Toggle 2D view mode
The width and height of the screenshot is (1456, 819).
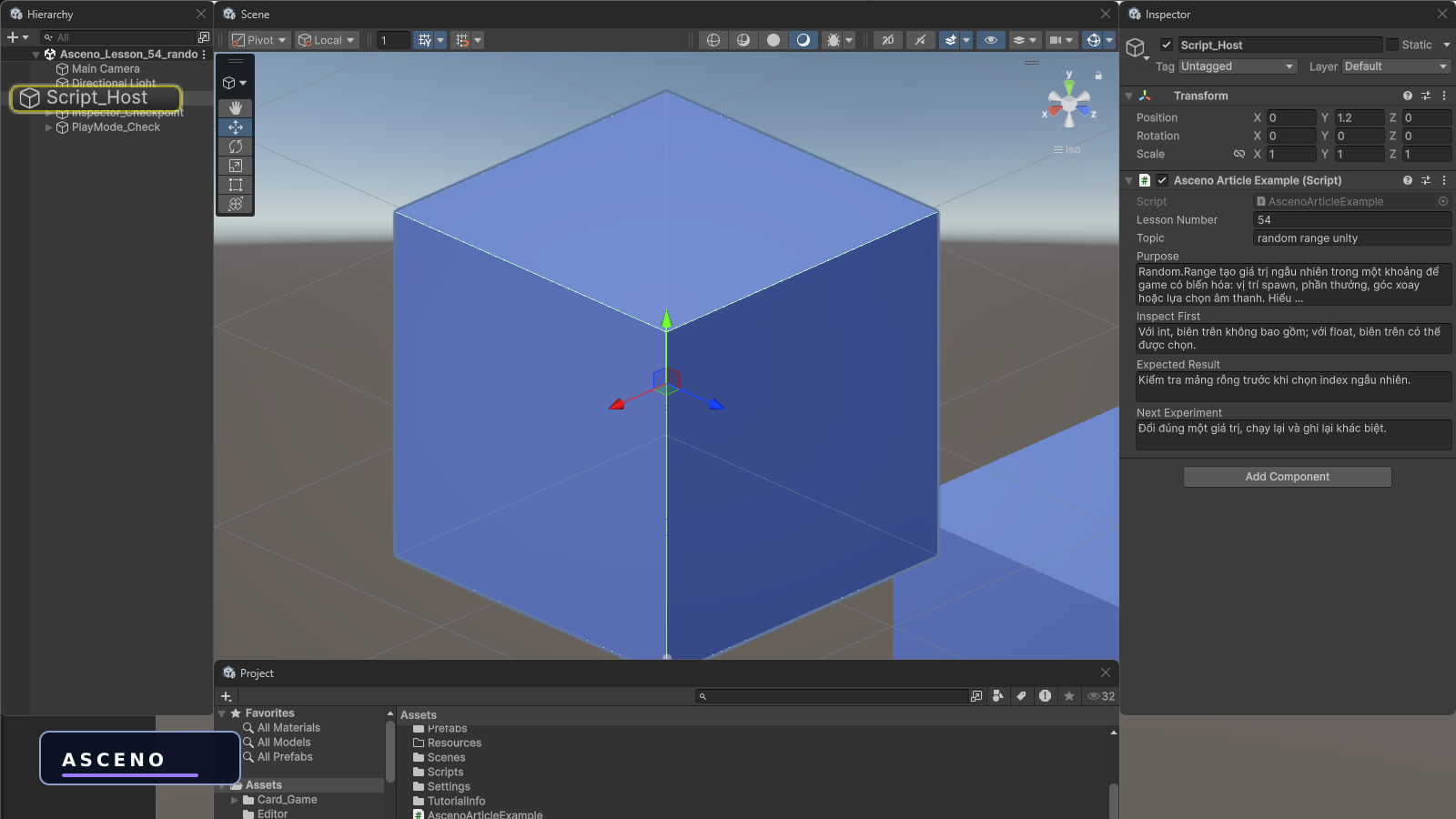[887, 40]
